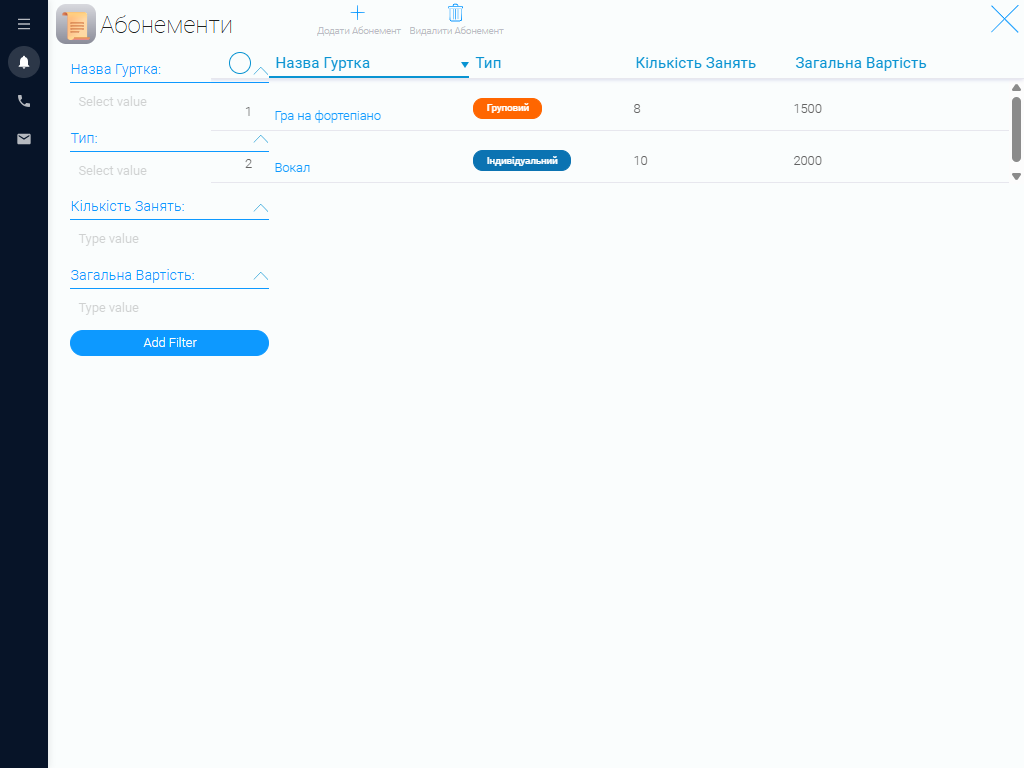Open the Вокал link
1024x768 pixels.
tap(292, 168)
